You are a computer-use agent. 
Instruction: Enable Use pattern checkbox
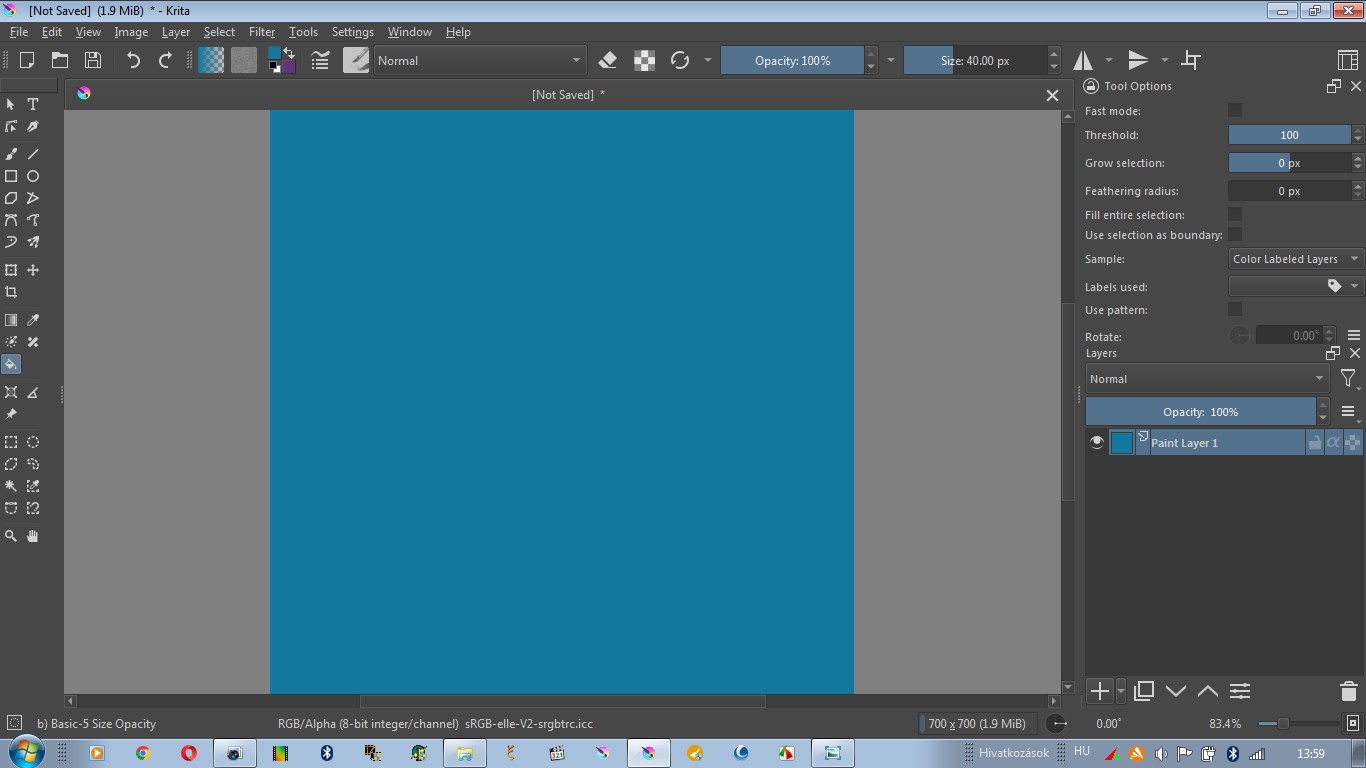1235,309
